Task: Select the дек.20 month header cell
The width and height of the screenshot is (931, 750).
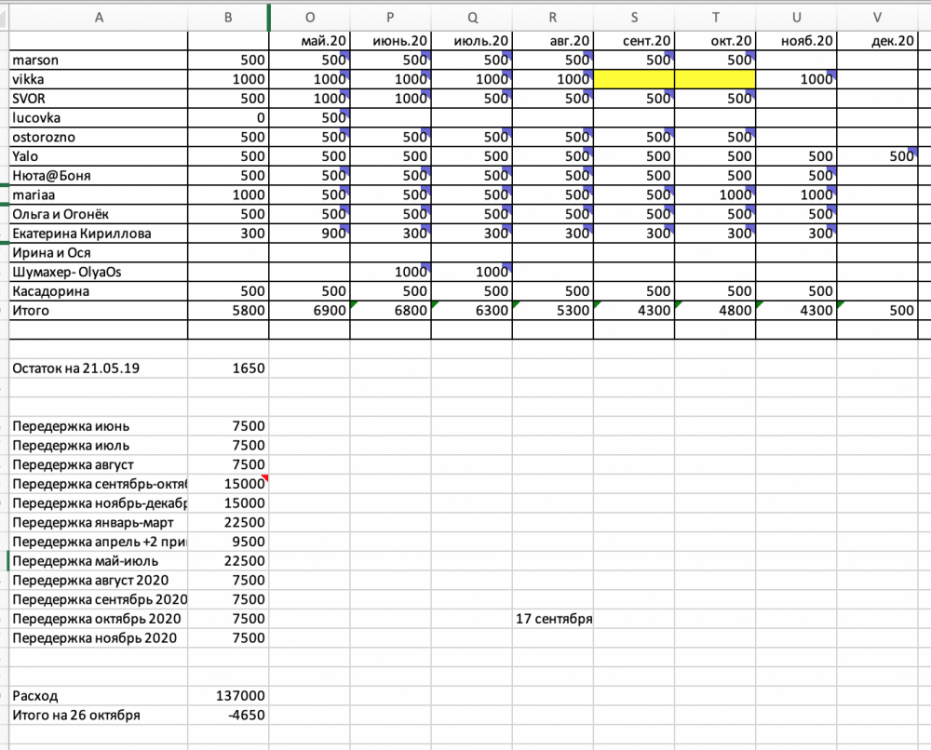Action: point(877,41)
